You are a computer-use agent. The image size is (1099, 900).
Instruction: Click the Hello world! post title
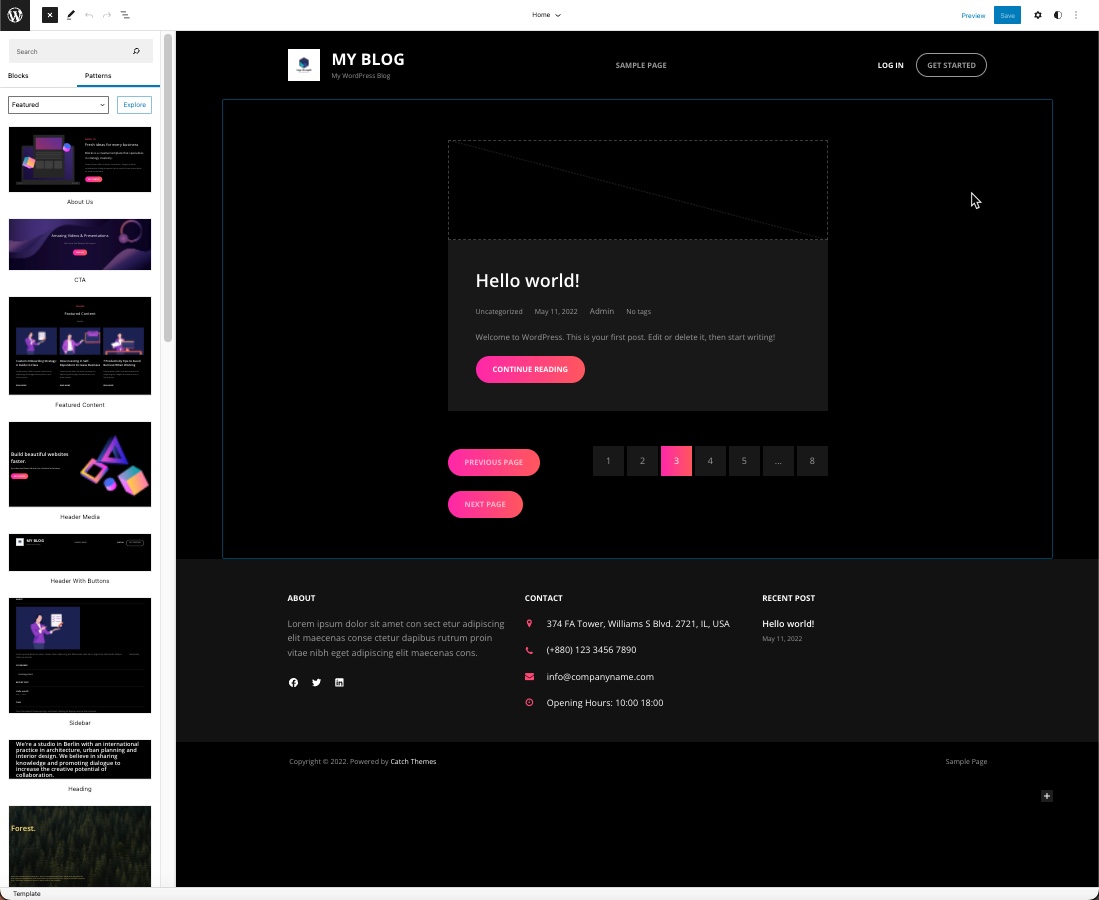[527, 280]
